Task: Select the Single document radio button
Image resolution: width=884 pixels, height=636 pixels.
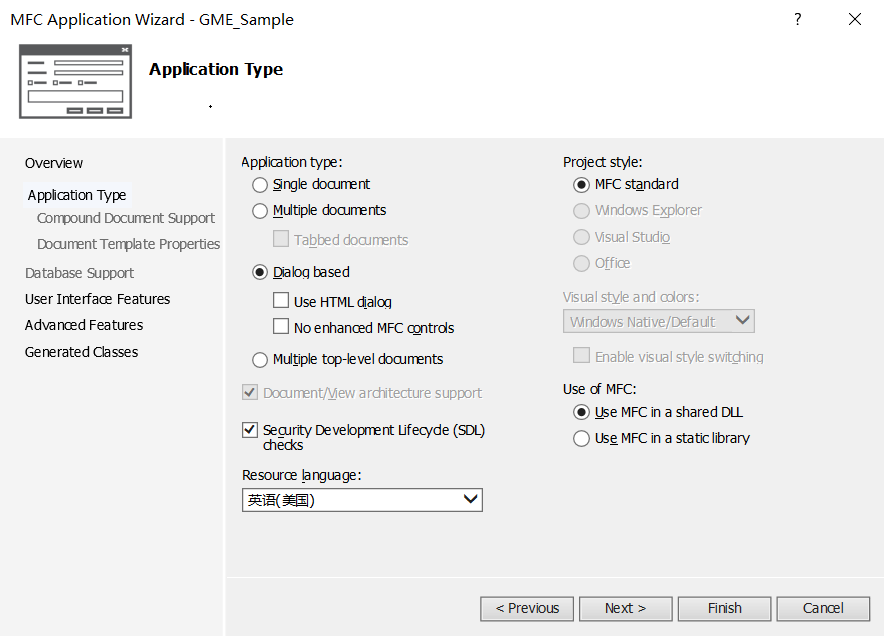Action: tap(260, 185)
